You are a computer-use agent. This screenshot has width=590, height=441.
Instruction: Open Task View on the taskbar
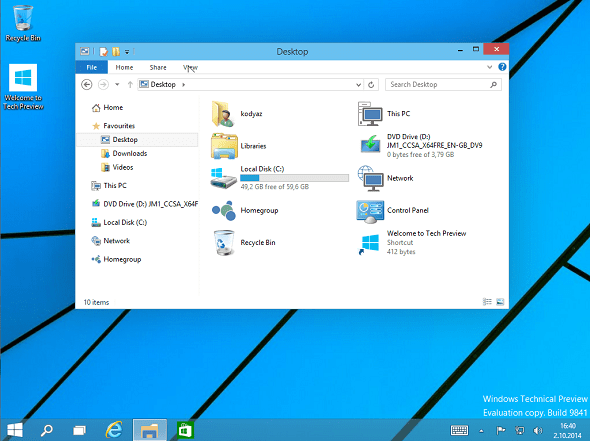pyautogui.click(x=79, y=430)
